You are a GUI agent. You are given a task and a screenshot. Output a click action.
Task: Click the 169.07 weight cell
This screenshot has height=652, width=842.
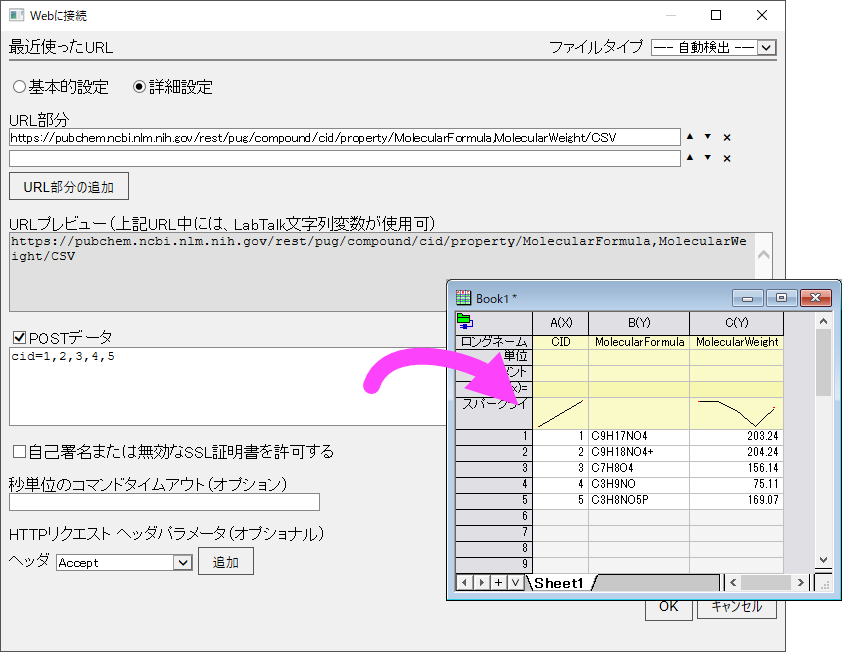click(x=737, y=500)
